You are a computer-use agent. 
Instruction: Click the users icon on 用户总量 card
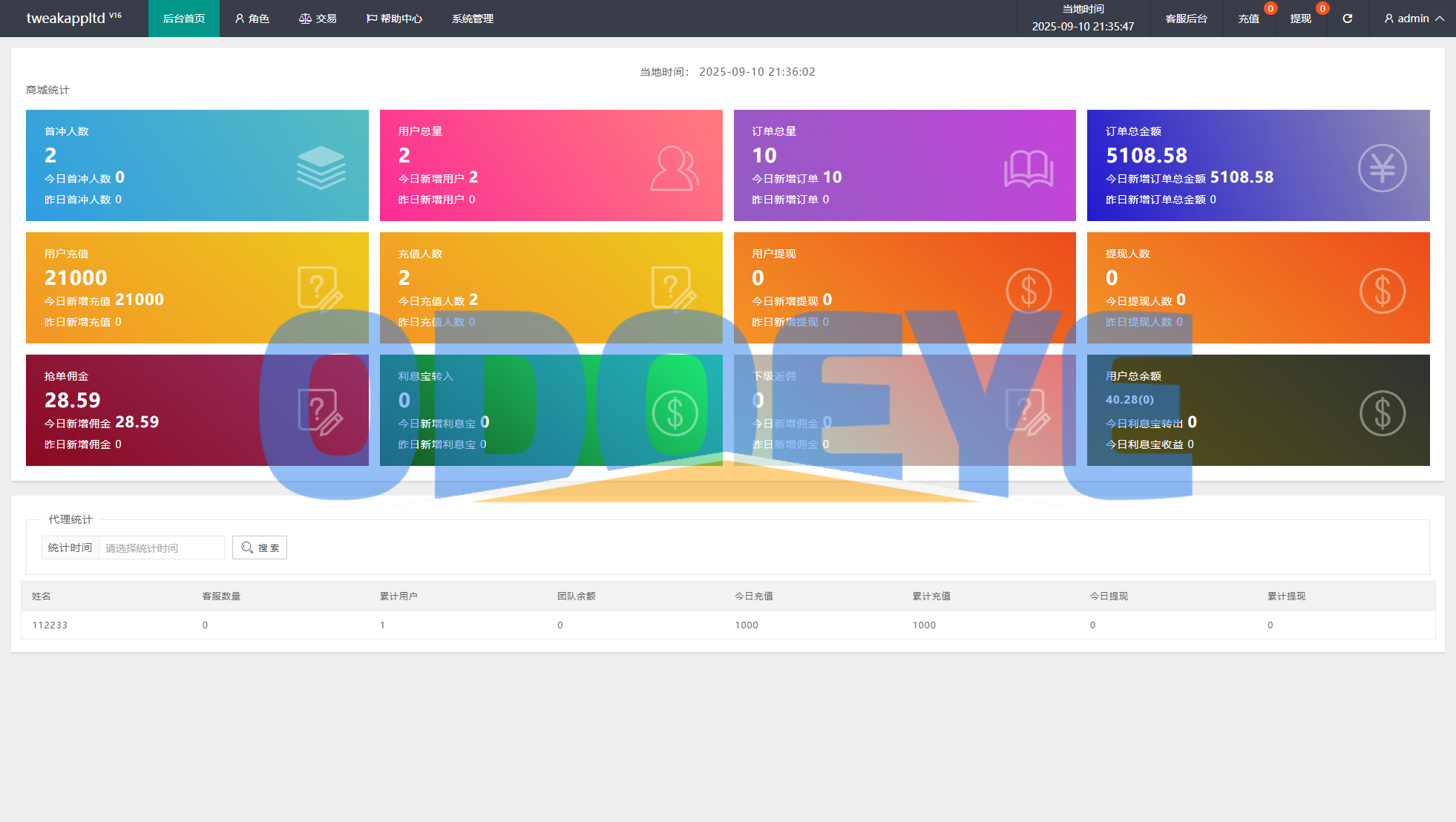[x=674, y=168]
